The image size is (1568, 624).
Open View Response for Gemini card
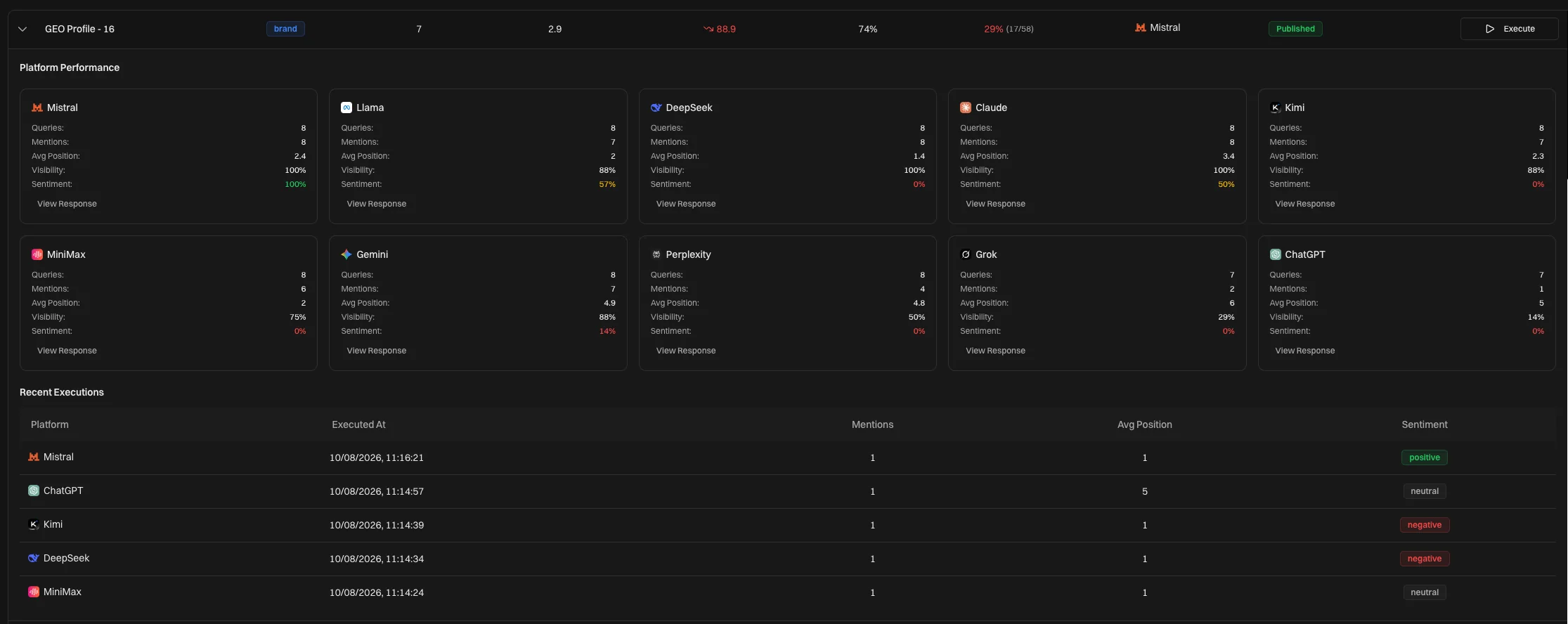click(377, 351)
